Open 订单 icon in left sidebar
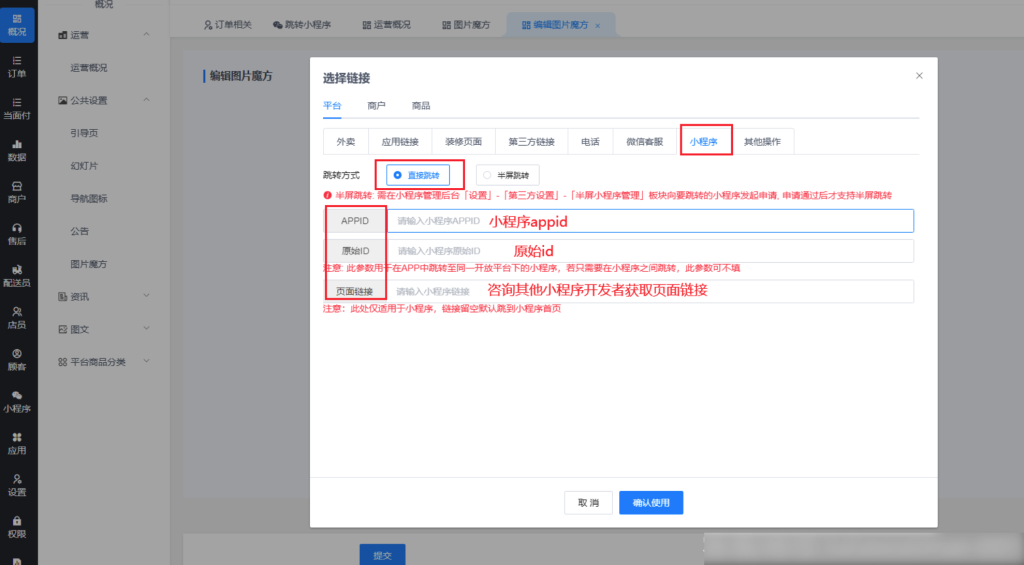This screenshot has height=565, width=1024. 17,66
